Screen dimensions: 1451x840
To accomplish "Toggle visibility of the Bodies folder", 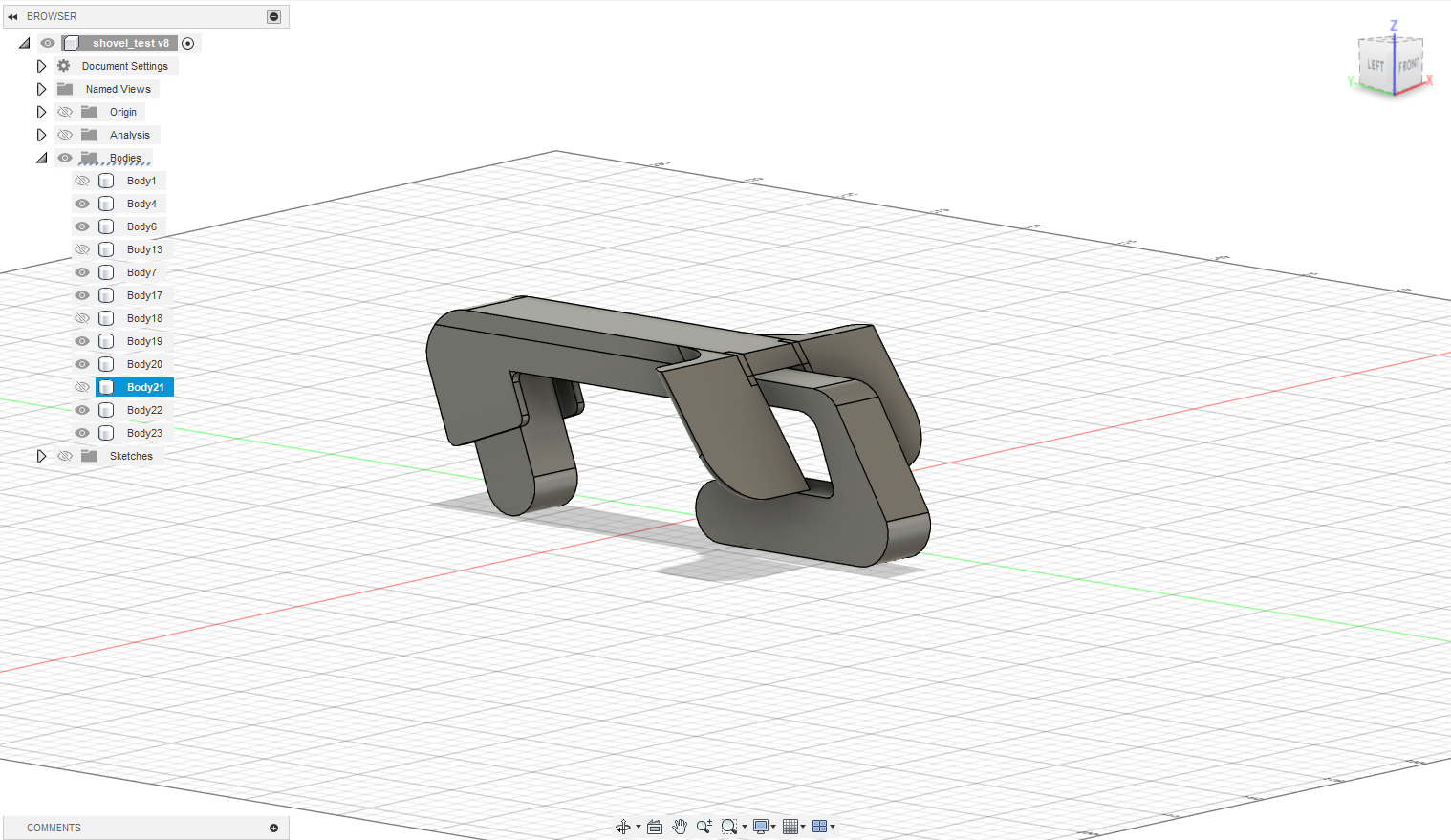I will (x=65, y=158).
